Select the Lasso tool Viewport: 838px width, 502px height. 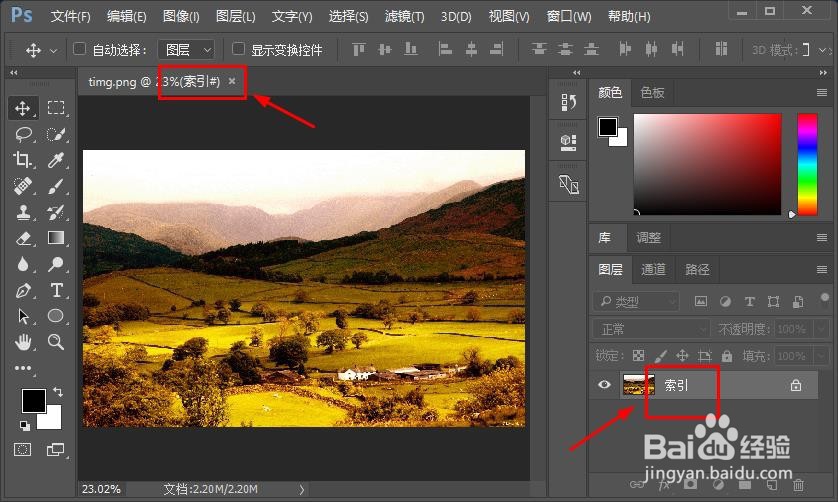click(x=24, y=134)
